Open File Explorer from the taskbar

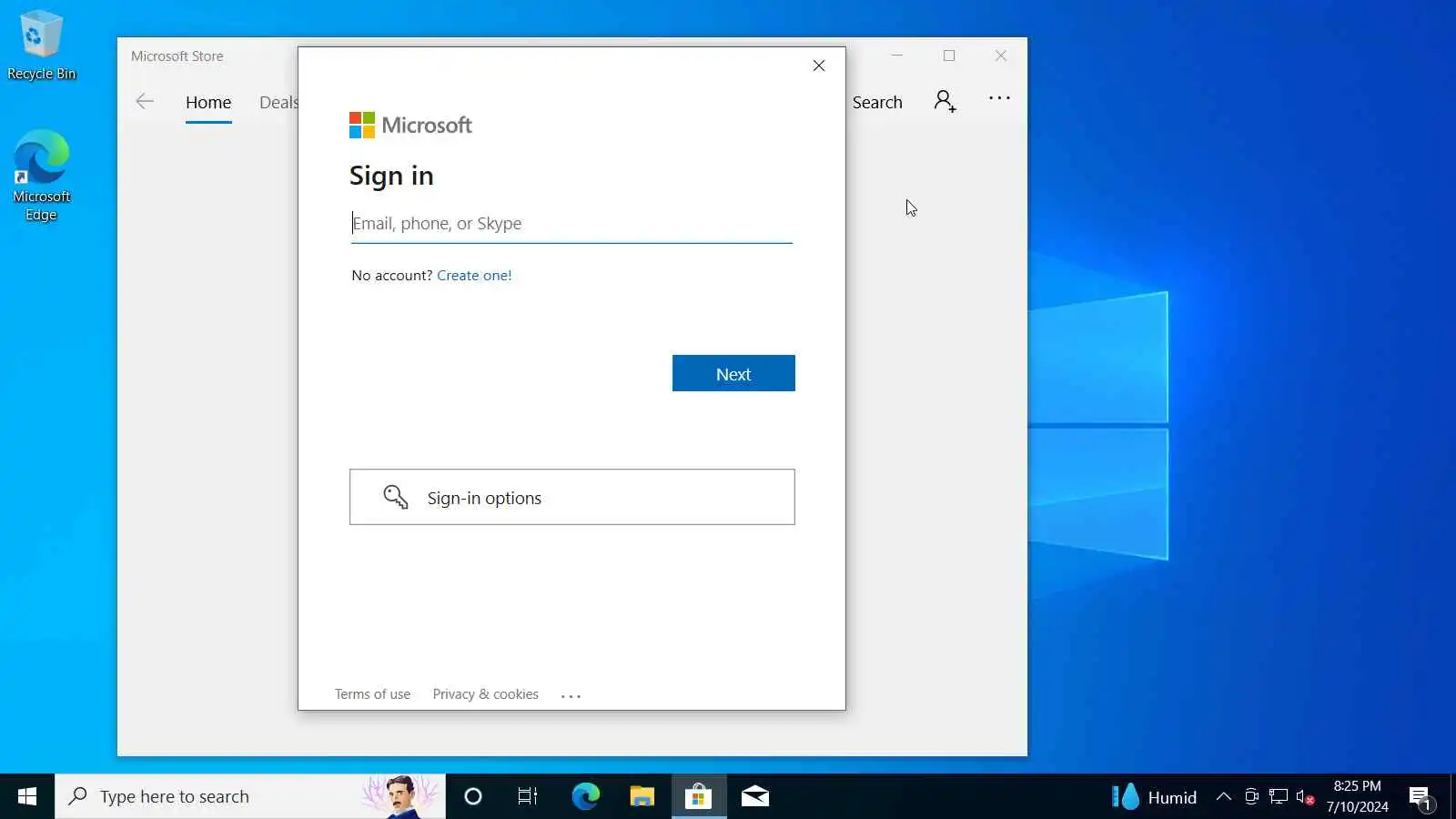tap(642, 796)
